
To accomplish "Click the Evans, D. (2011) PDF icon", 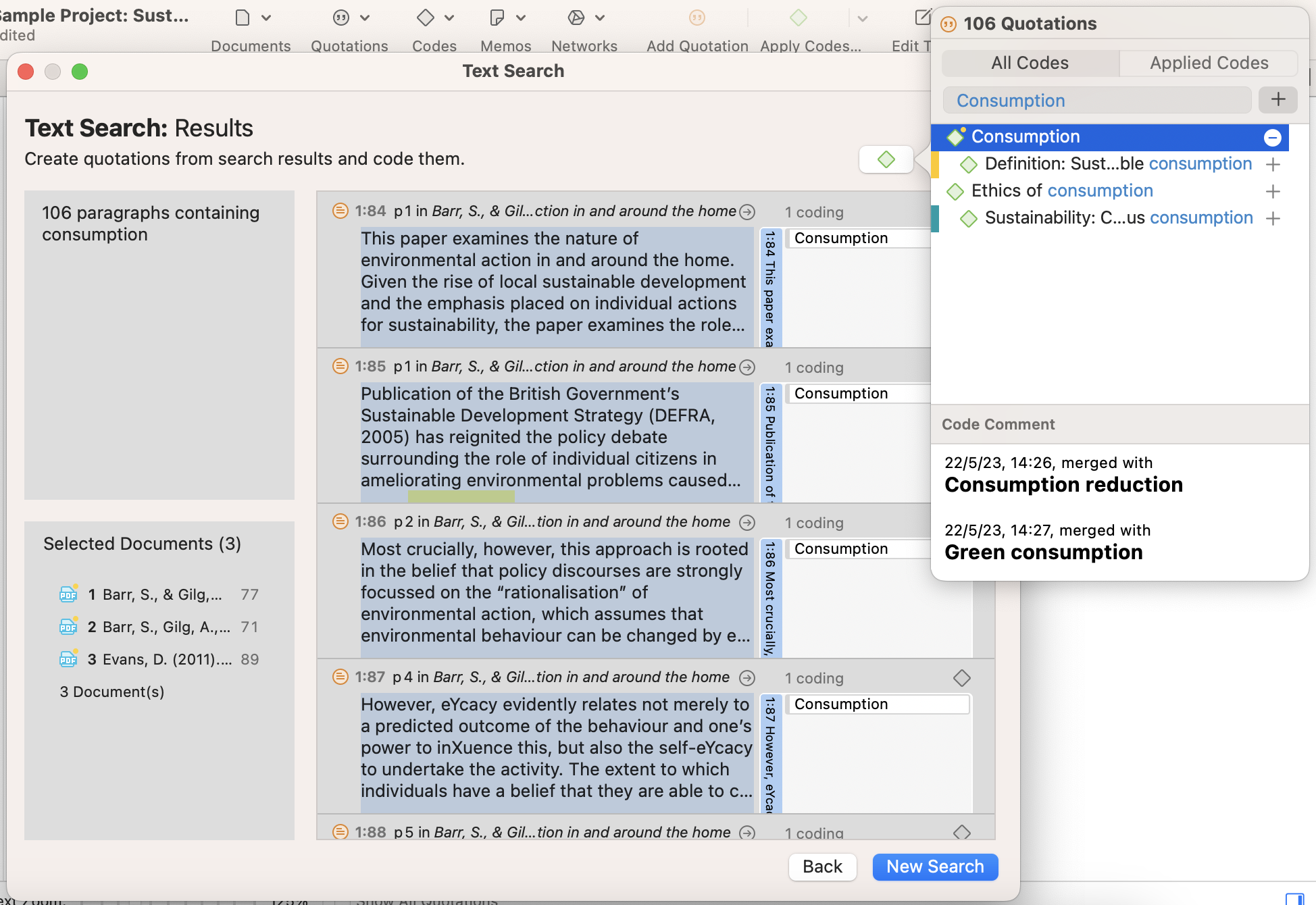I will point(68,659).
